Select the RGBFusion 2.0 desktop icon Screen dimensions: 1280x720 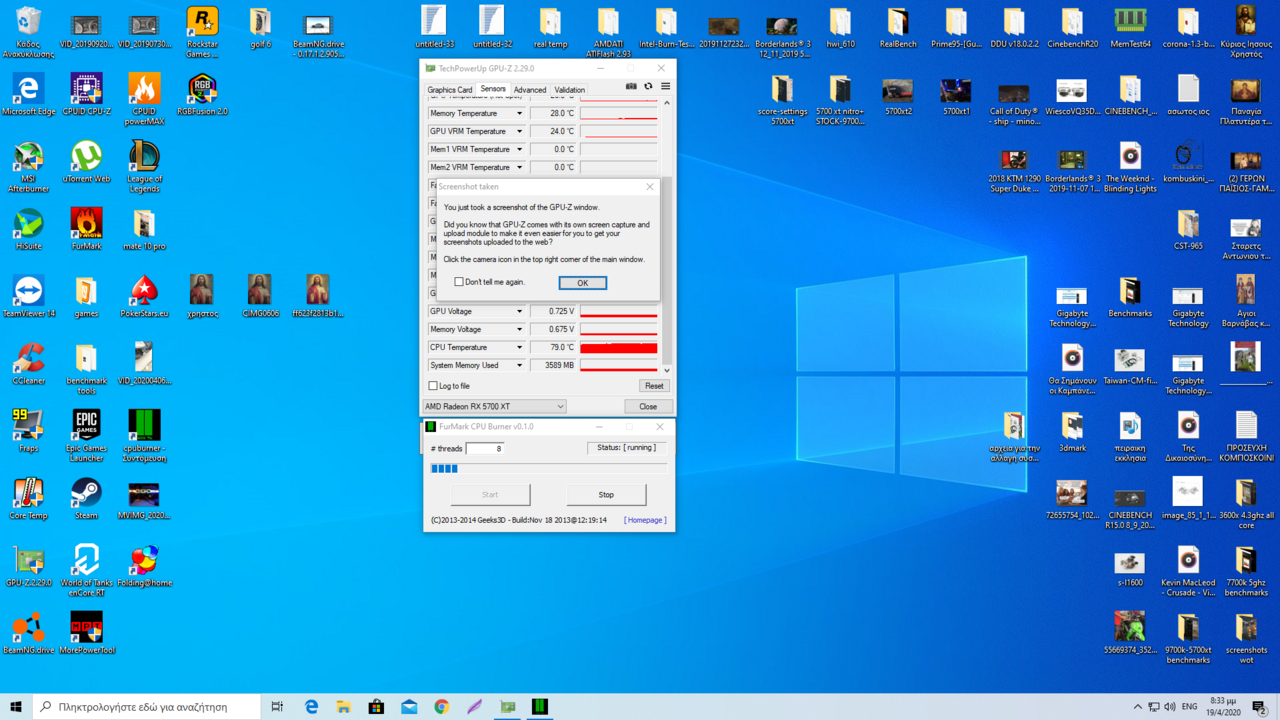coord(202,95)
